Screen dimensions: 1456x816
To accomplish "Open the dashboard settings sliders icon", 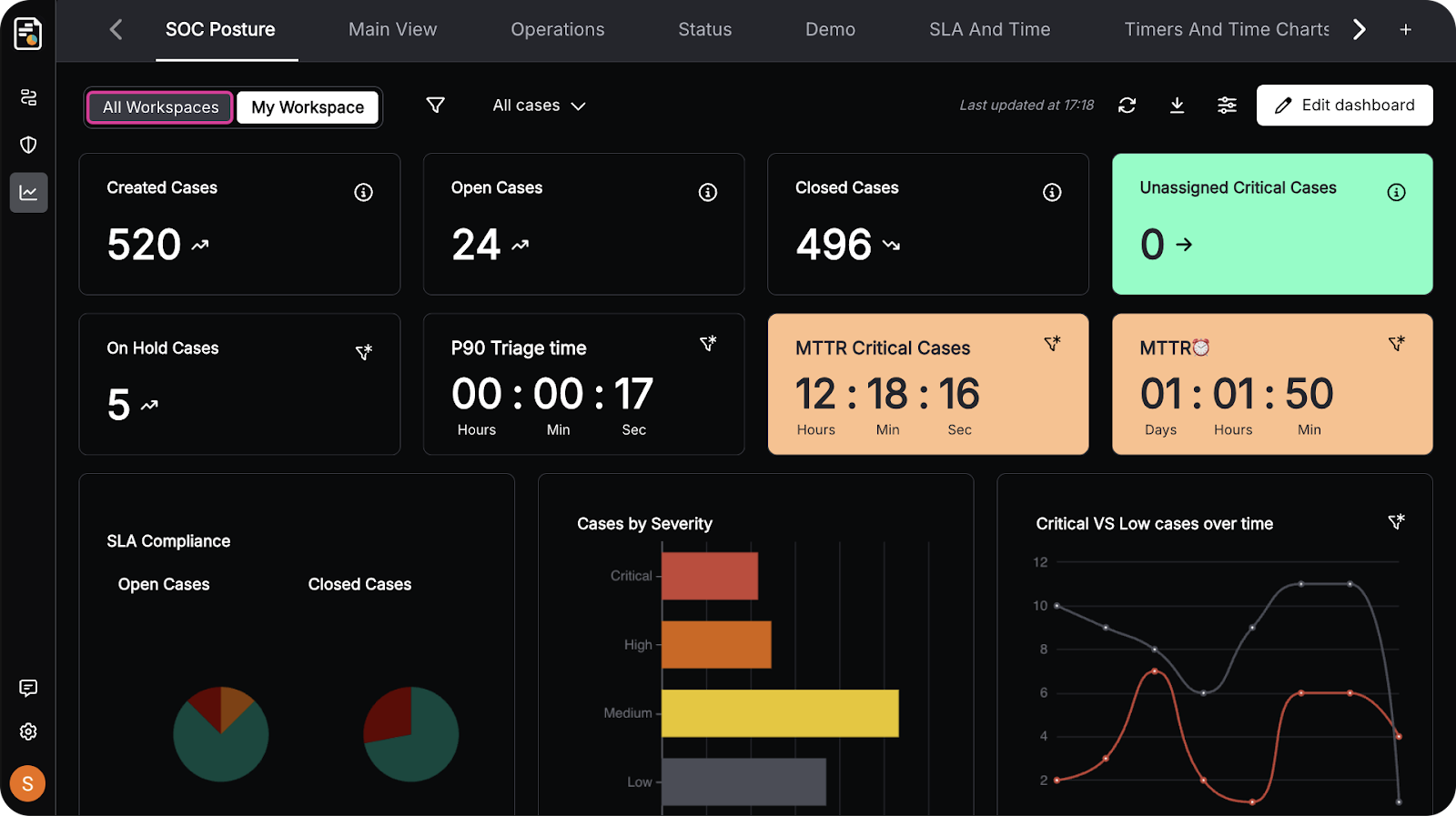I will [1227, 106].
